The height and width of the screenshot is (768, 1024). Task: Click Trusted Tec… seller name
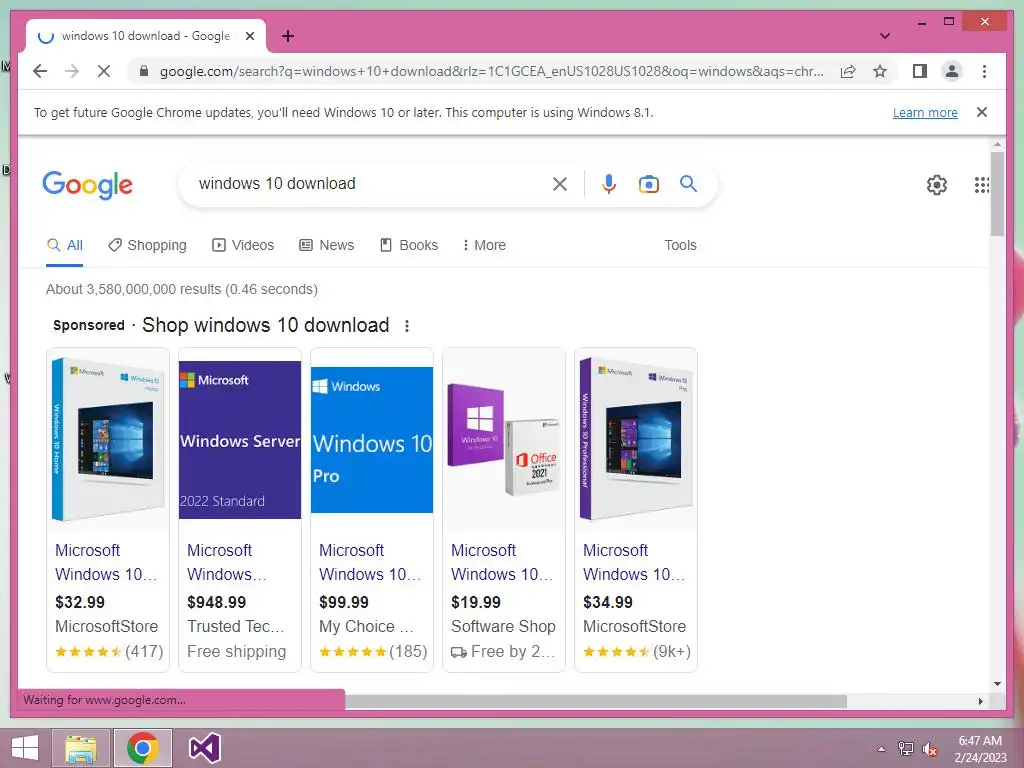236,626
